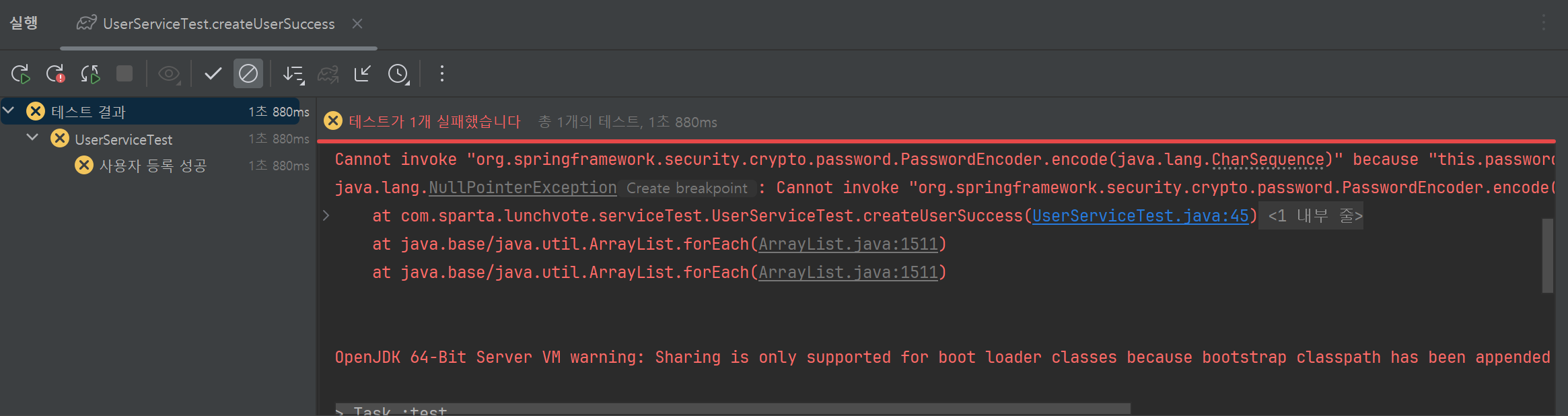
Task: Open the UserServiceTest.java:45 link
Action: click(x=1141, y=216)
